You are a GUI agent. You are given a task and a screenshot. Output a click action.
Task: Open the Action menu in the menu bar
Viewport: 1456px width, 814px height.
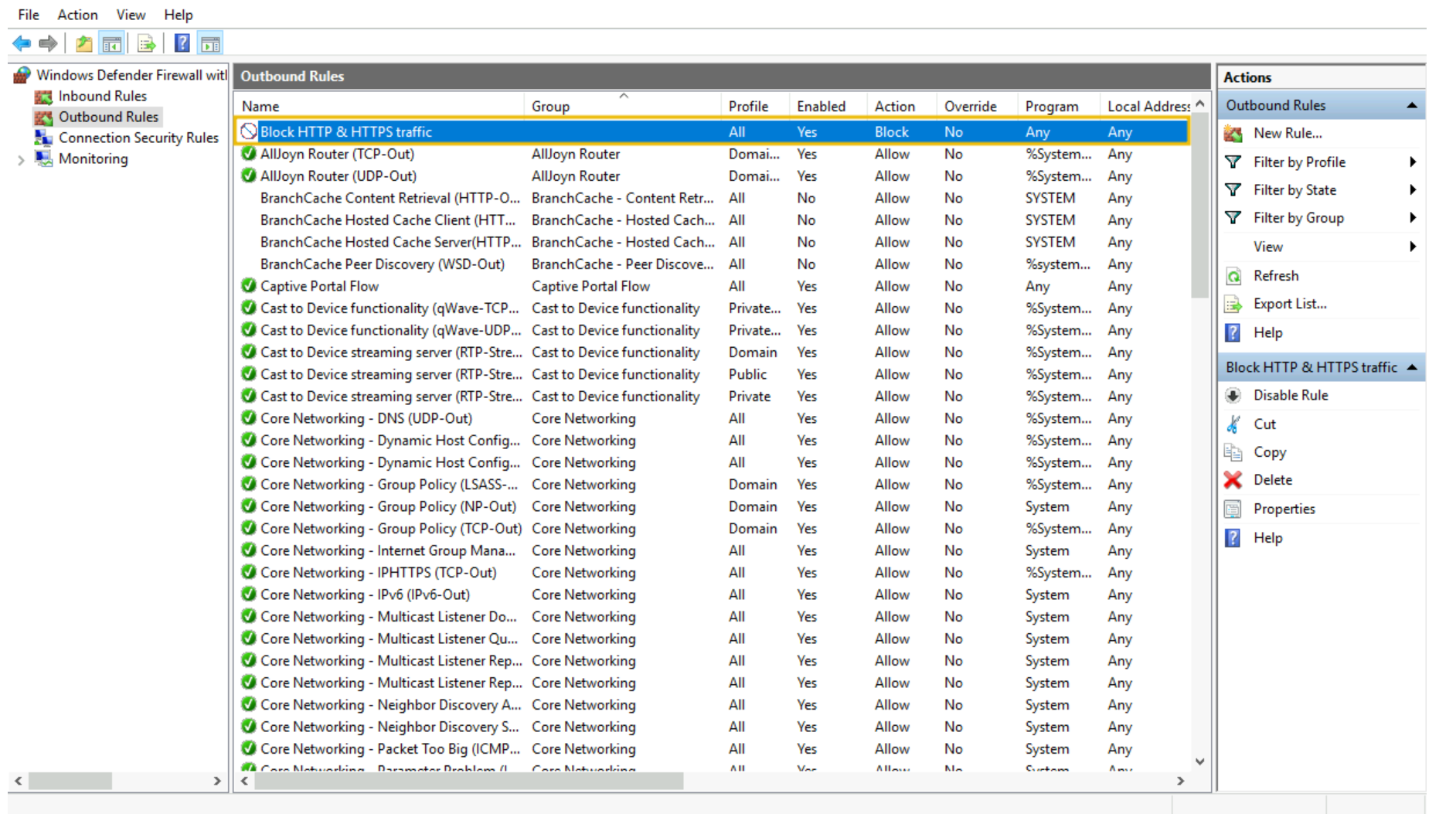pyautogui.click(x=77, y=15)
